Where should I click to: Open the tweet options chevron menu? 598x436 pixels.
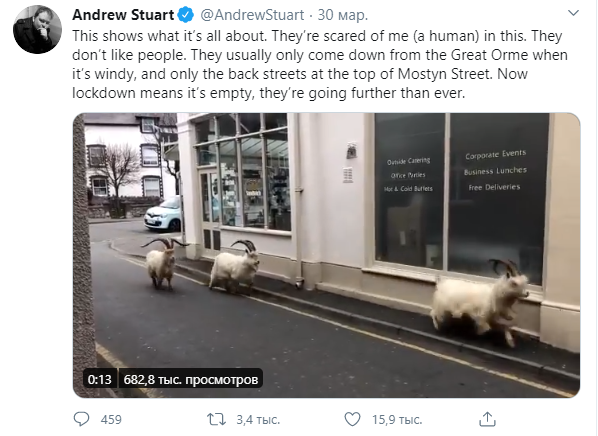tap(573, 13)
